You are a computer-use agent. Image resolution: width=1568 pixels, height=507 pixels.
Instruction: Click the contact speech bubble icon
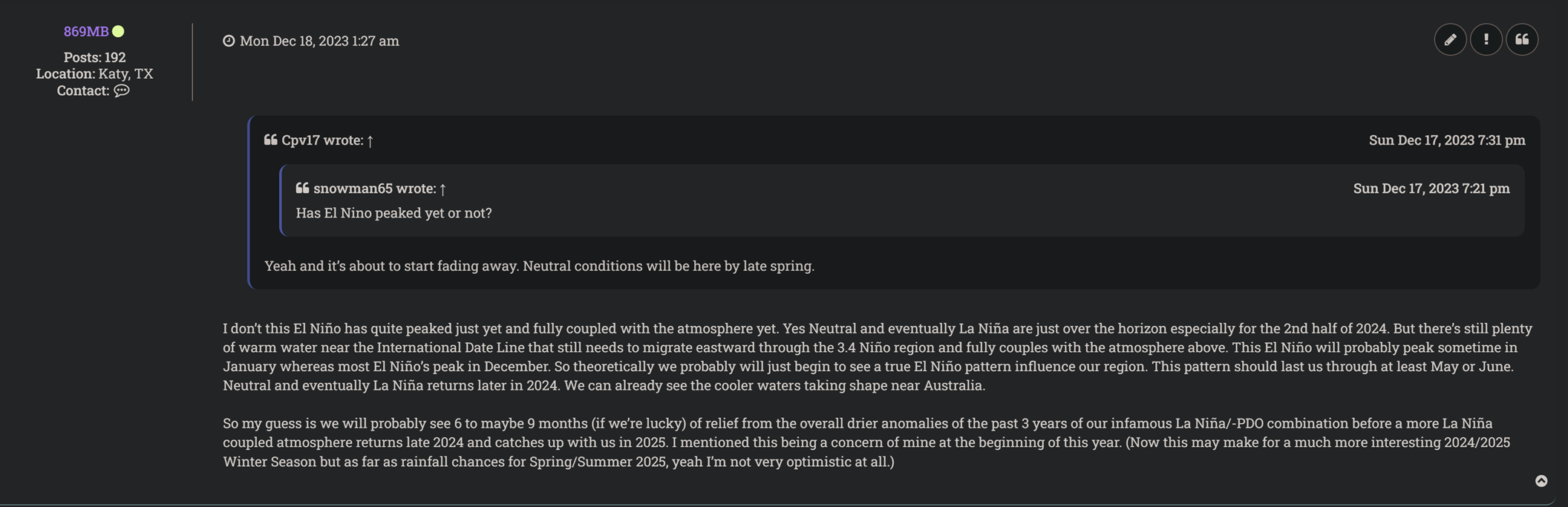(122, 91)
